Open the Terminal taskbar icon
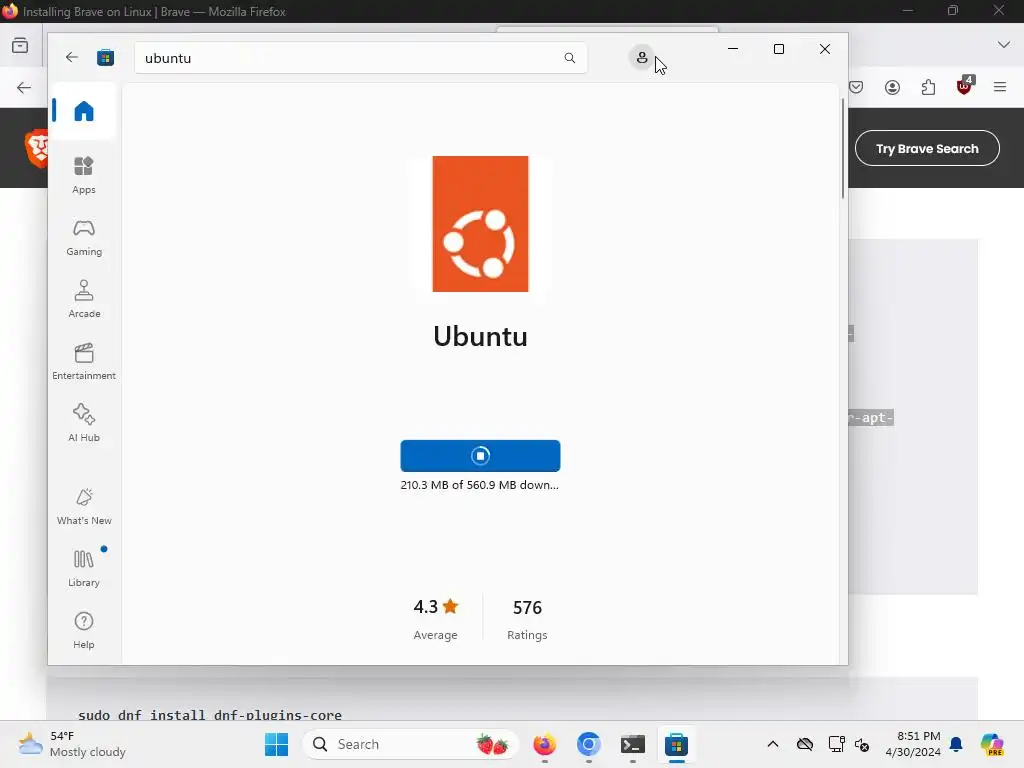1024x768 pixels. (x=632, y=744)
